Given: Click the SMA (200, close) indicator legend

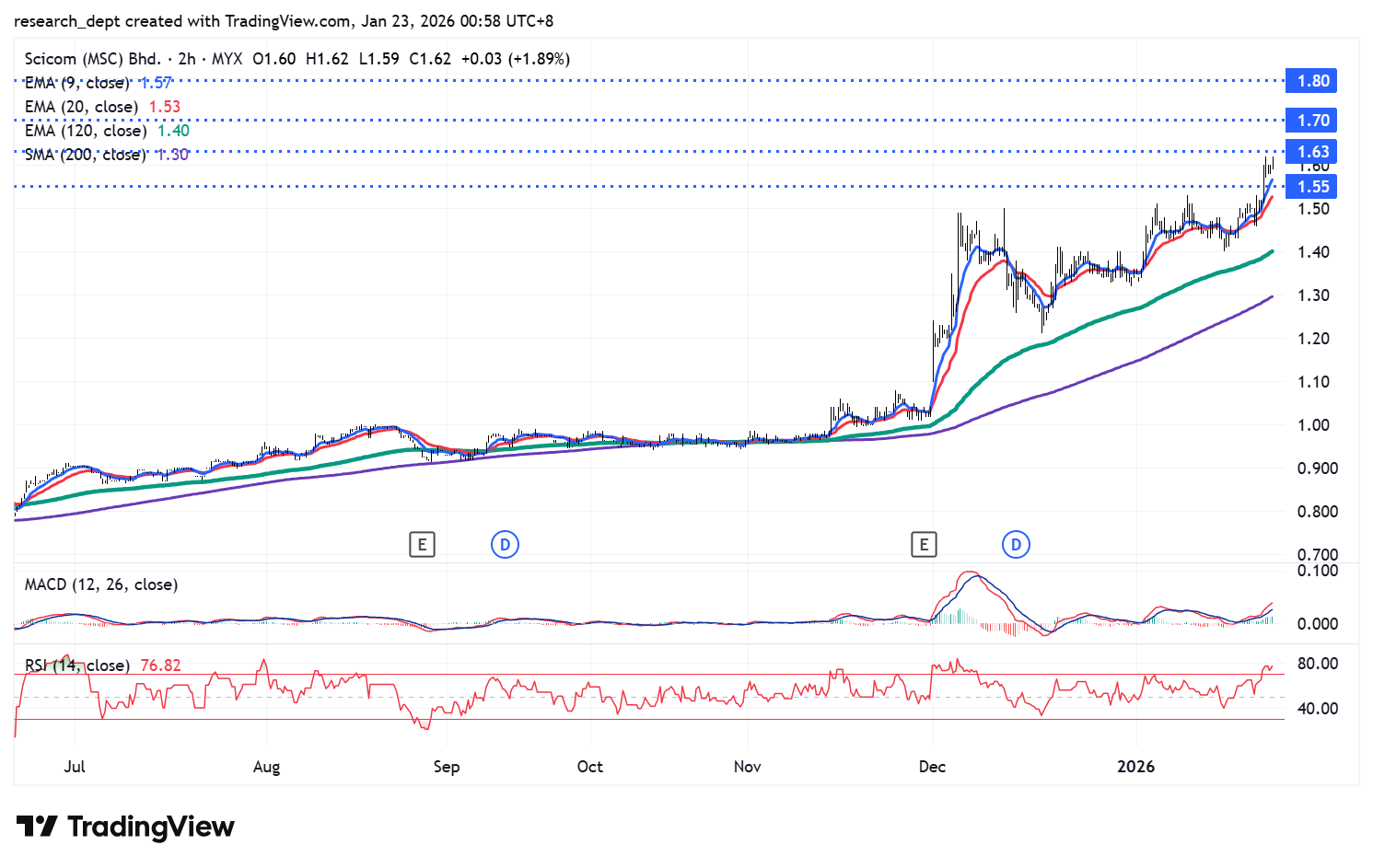Looking at the screenshot, I should tap(86, 155).
